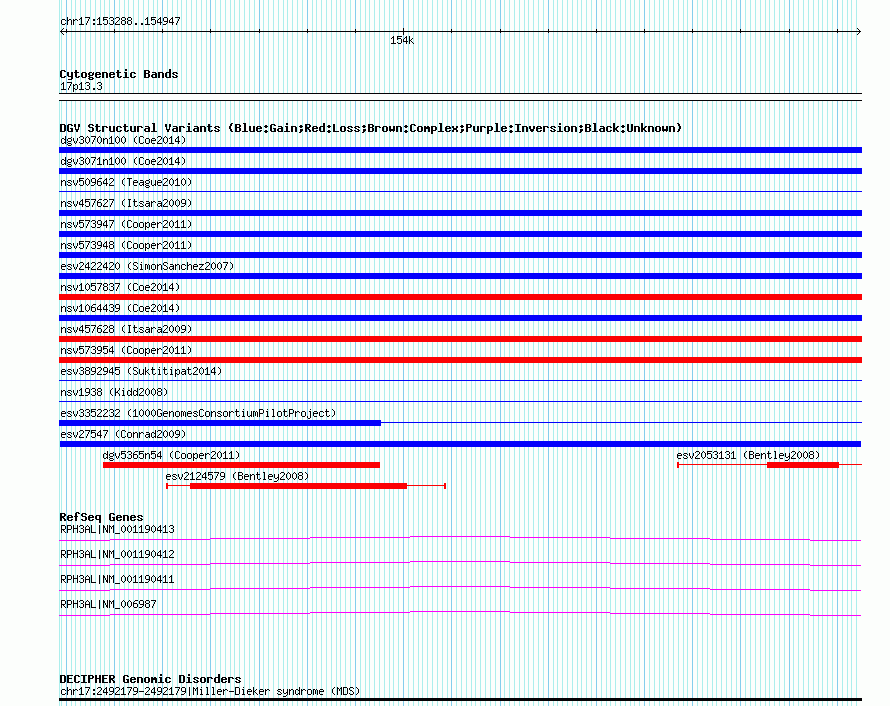Click the blue bar under esv27547

[x=460, y=444]
